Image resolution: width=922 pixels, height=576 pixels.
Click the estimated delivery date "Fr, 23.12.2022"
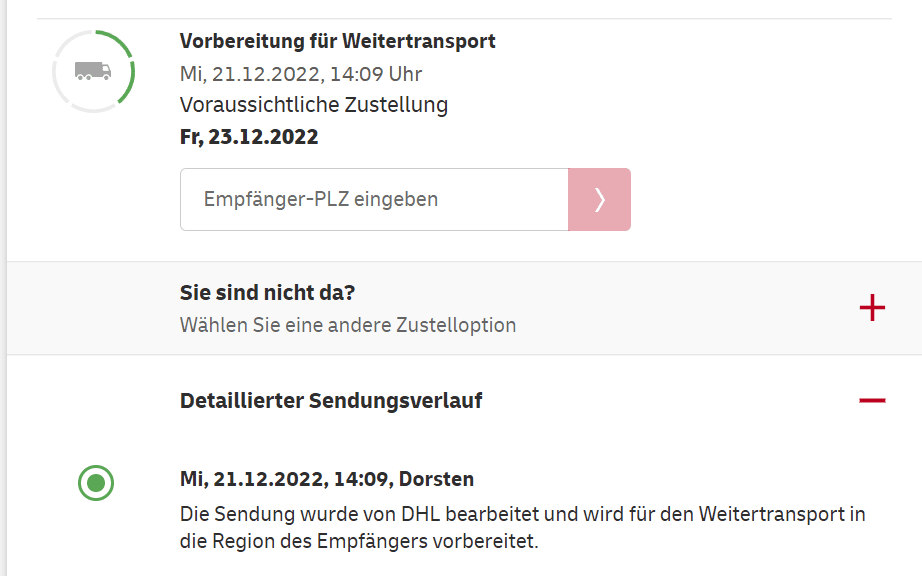[249, 137]
